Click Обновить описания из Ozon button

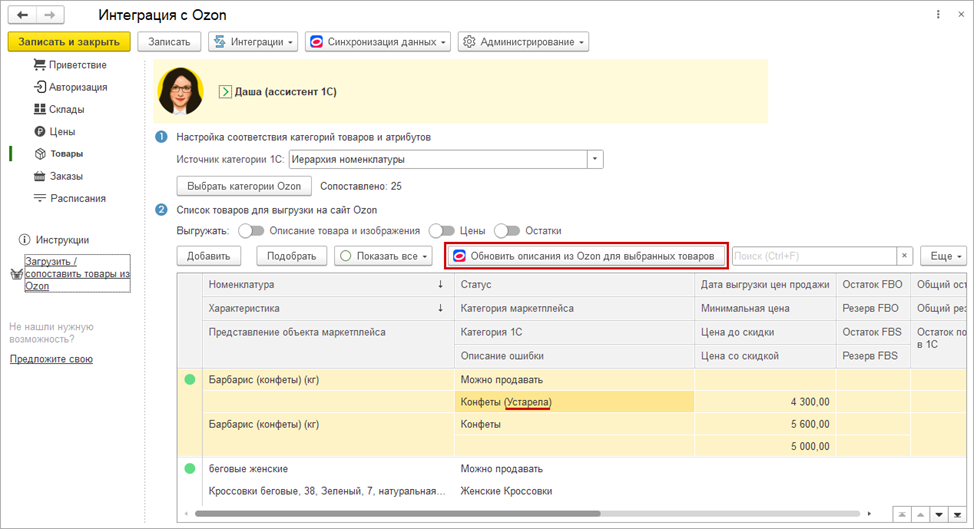(586, 256)
